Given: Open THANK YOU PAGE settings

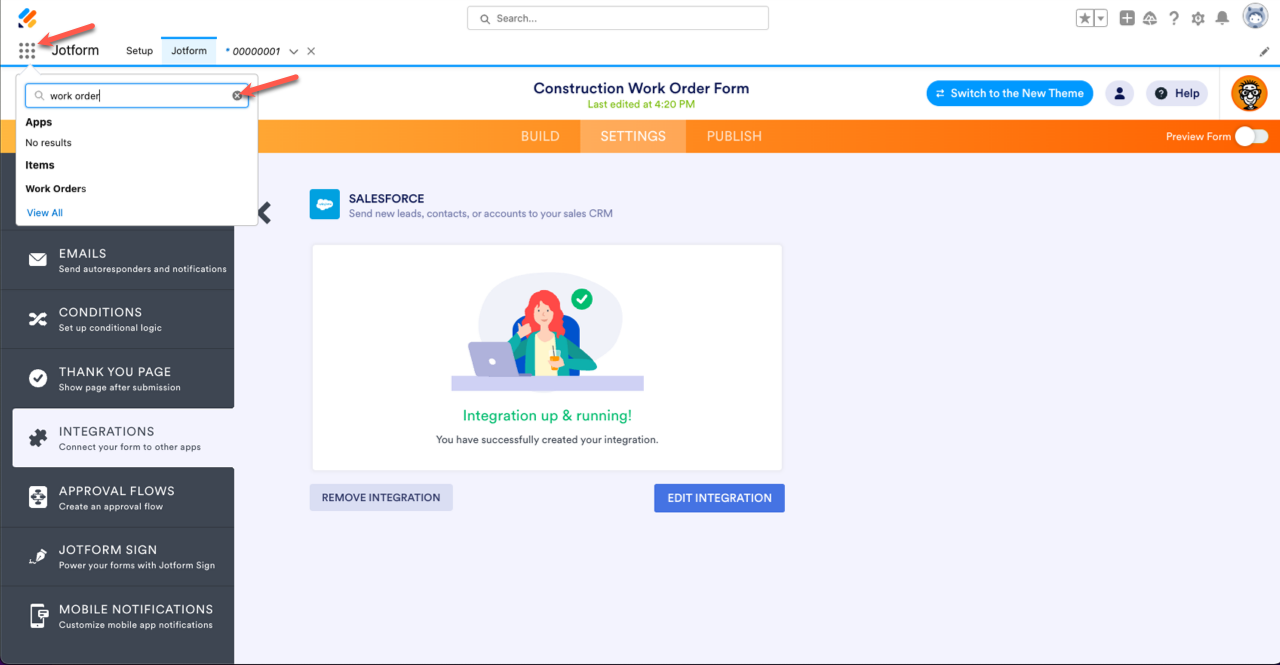Looking at the screenshot, I should click(117, 378).
